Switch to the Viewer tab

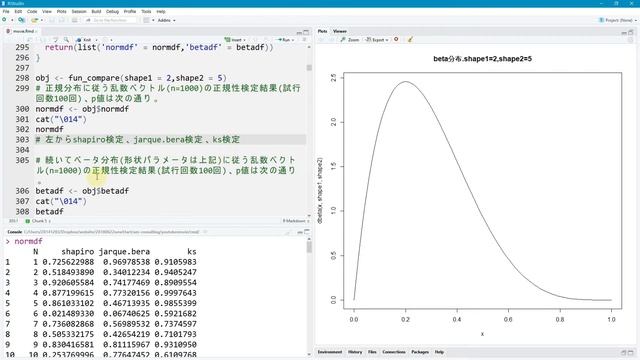coord(340,31)
